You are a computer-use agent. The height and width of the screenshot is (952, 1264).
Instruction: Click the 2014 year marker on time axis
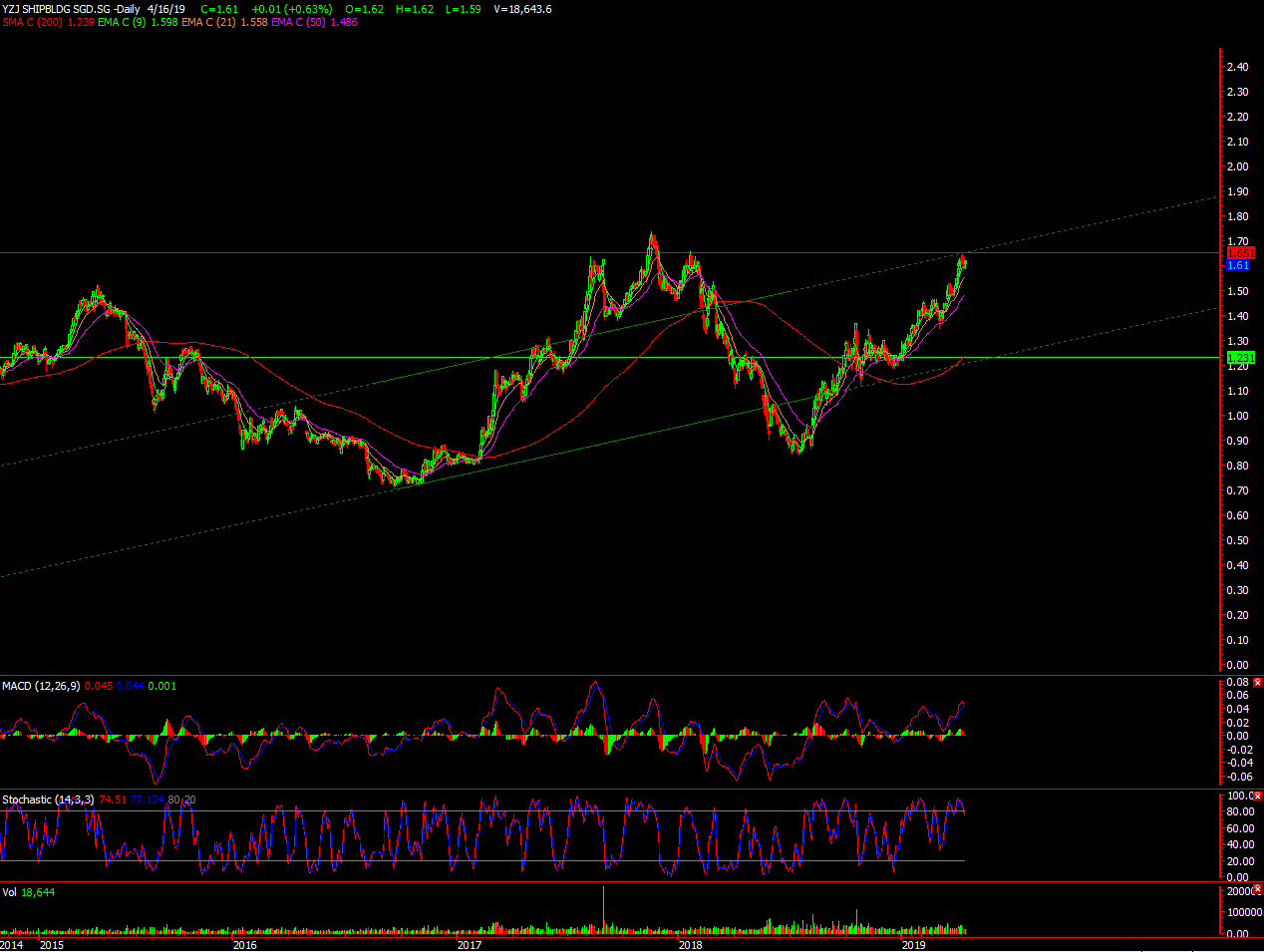pos(12,945)
